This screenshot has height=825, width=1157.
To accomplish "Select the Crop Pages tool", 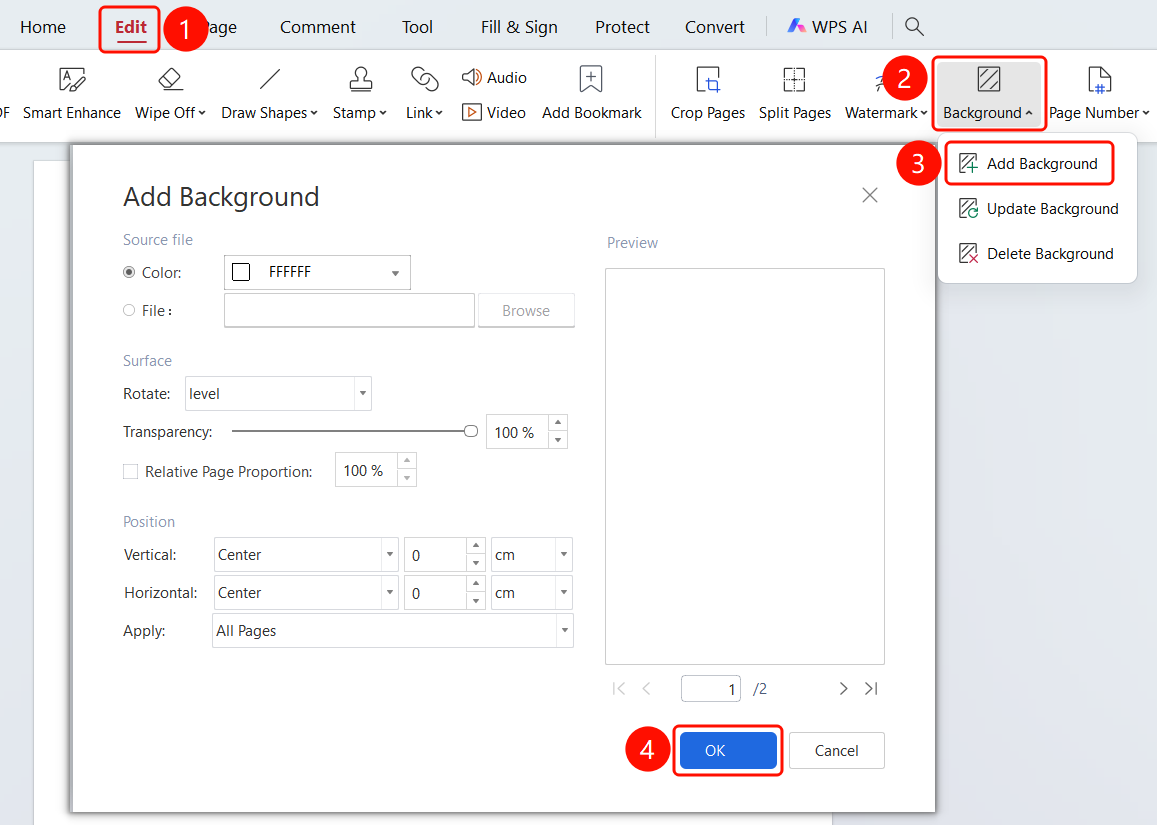I will [708, 94].
